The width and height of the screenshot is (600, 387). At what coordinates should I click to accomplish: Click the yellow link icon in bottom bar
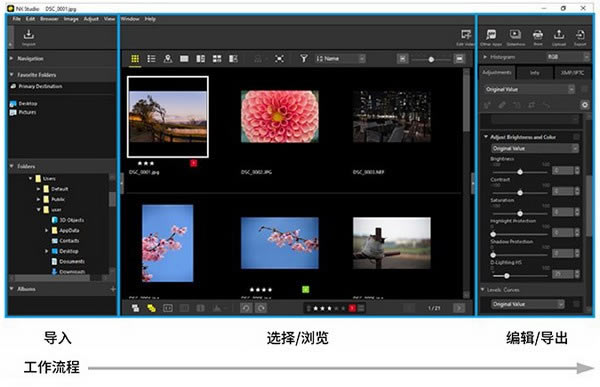point(151,308)
